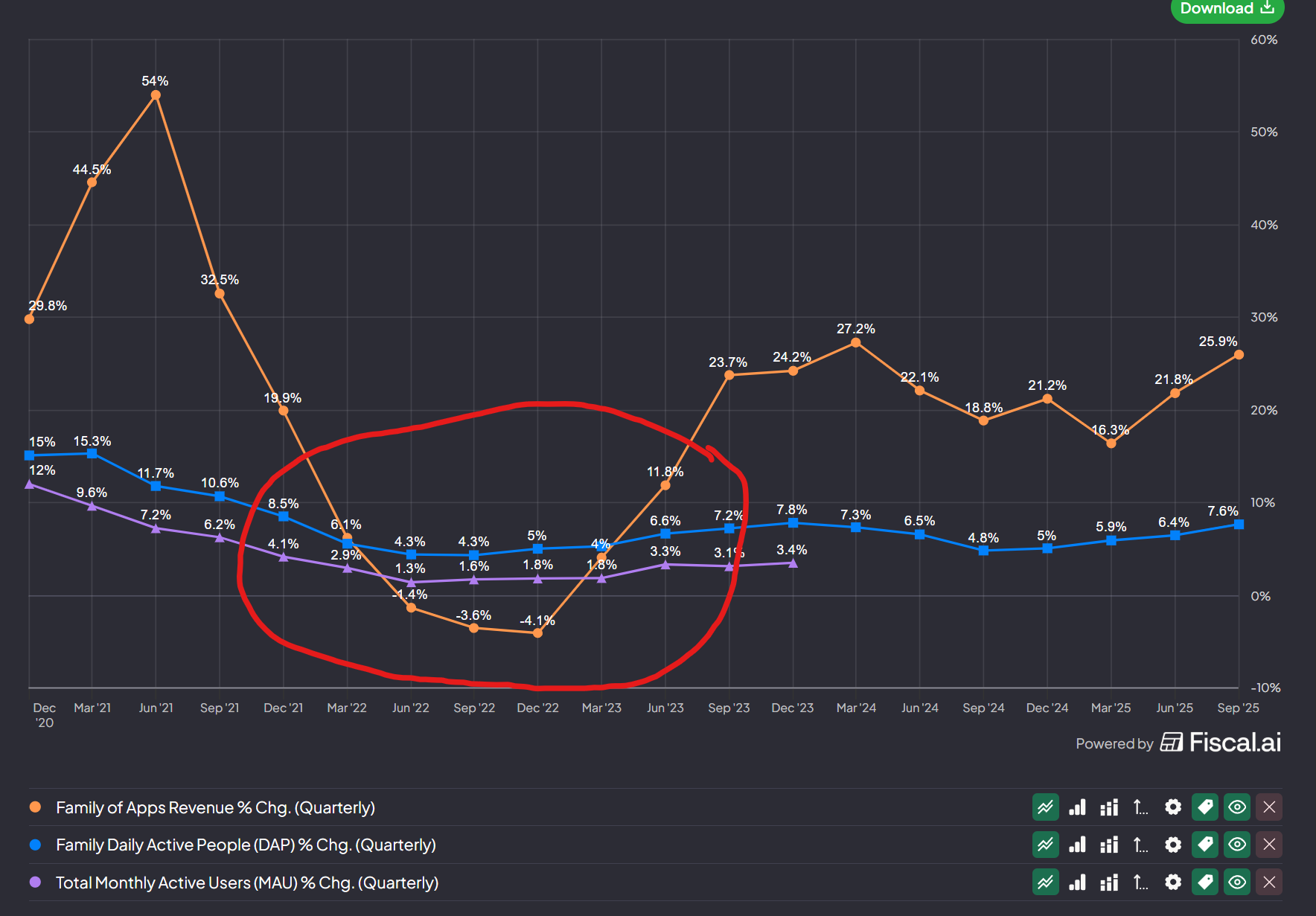
Task: Click the orange Family of Apps Revenue legend dot
Action: point(35,807)
